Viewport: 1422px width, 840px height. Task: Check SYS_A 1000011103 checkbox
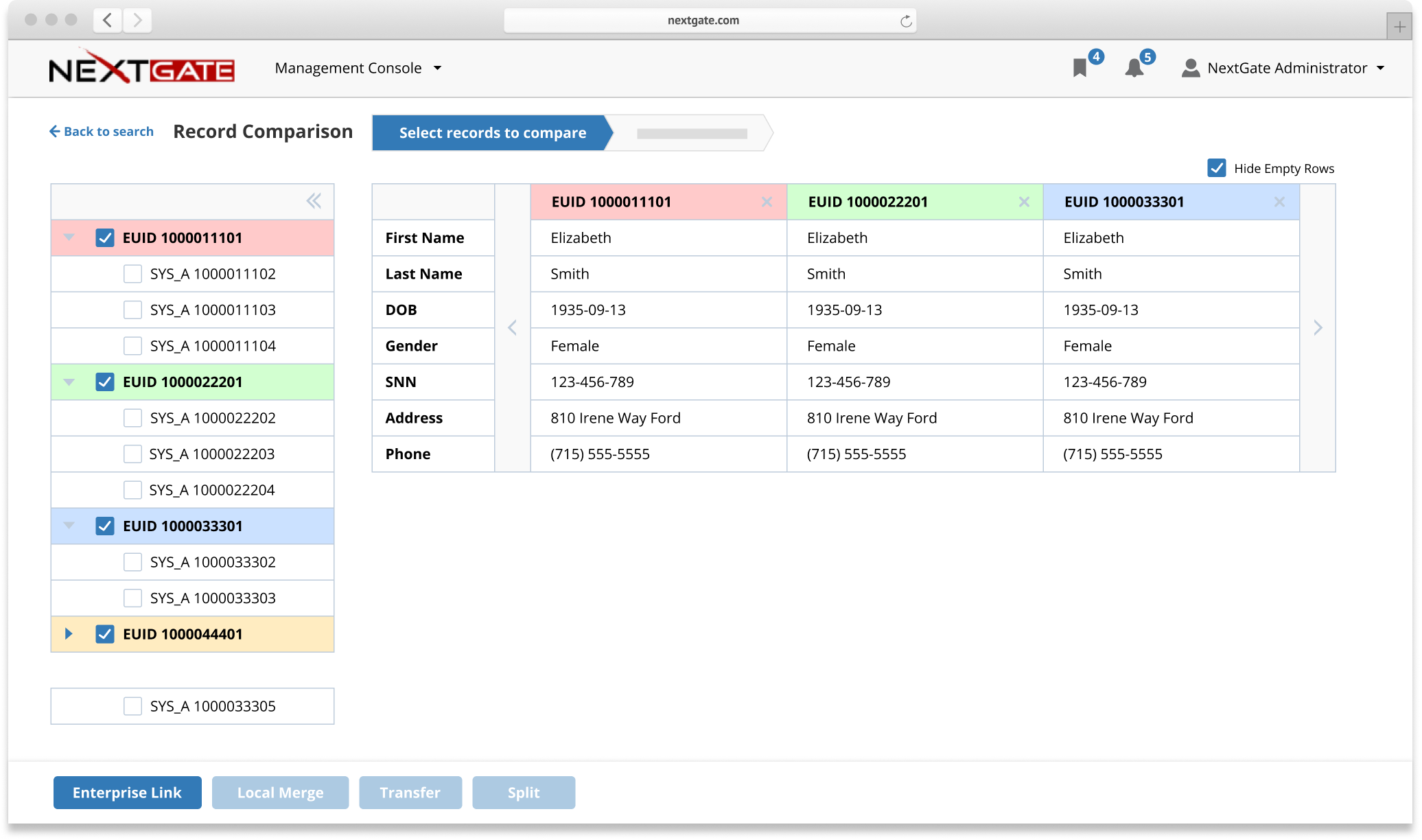(132, 310)
